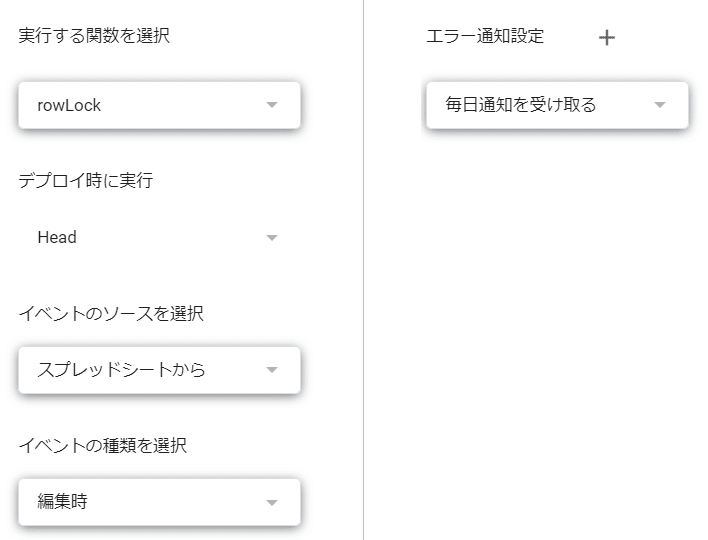
Task: Open the スプレッドシートから dropdown arrow
Action: [x=272, y=370]
